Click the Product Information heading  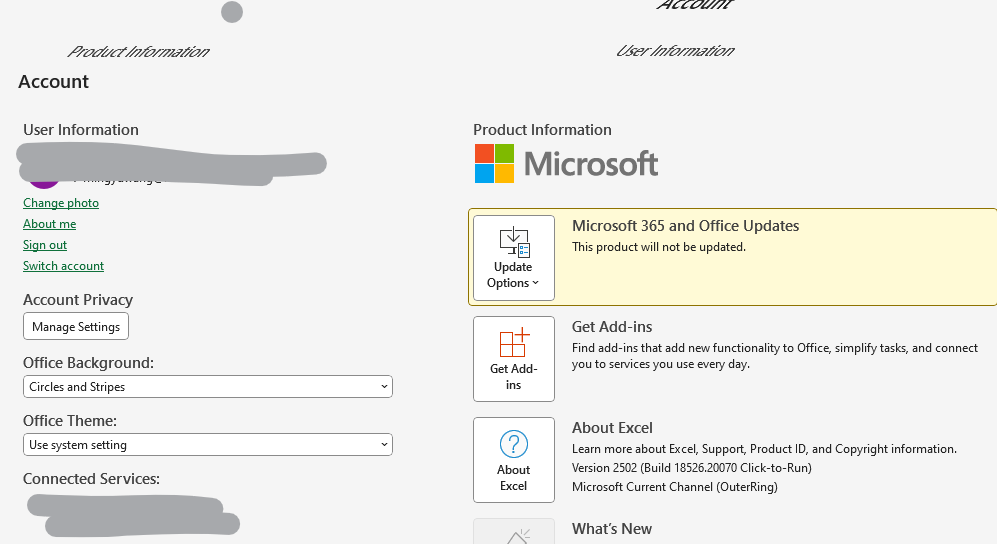coord(542,130)
